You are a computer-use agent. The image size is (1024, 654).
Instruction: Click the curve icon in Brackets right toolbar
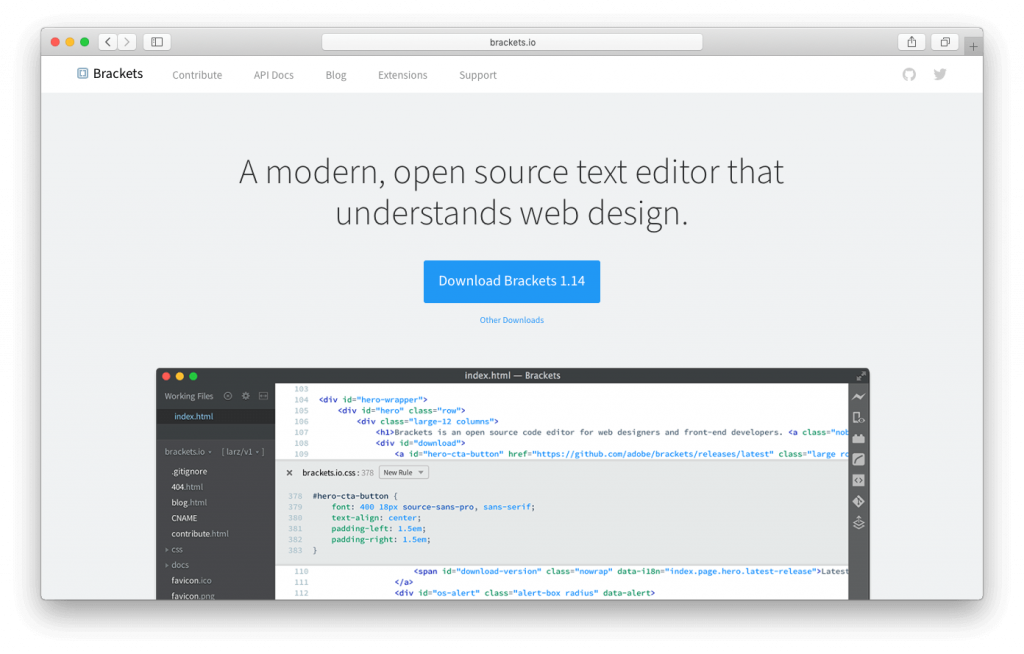[x=859, y=459]
